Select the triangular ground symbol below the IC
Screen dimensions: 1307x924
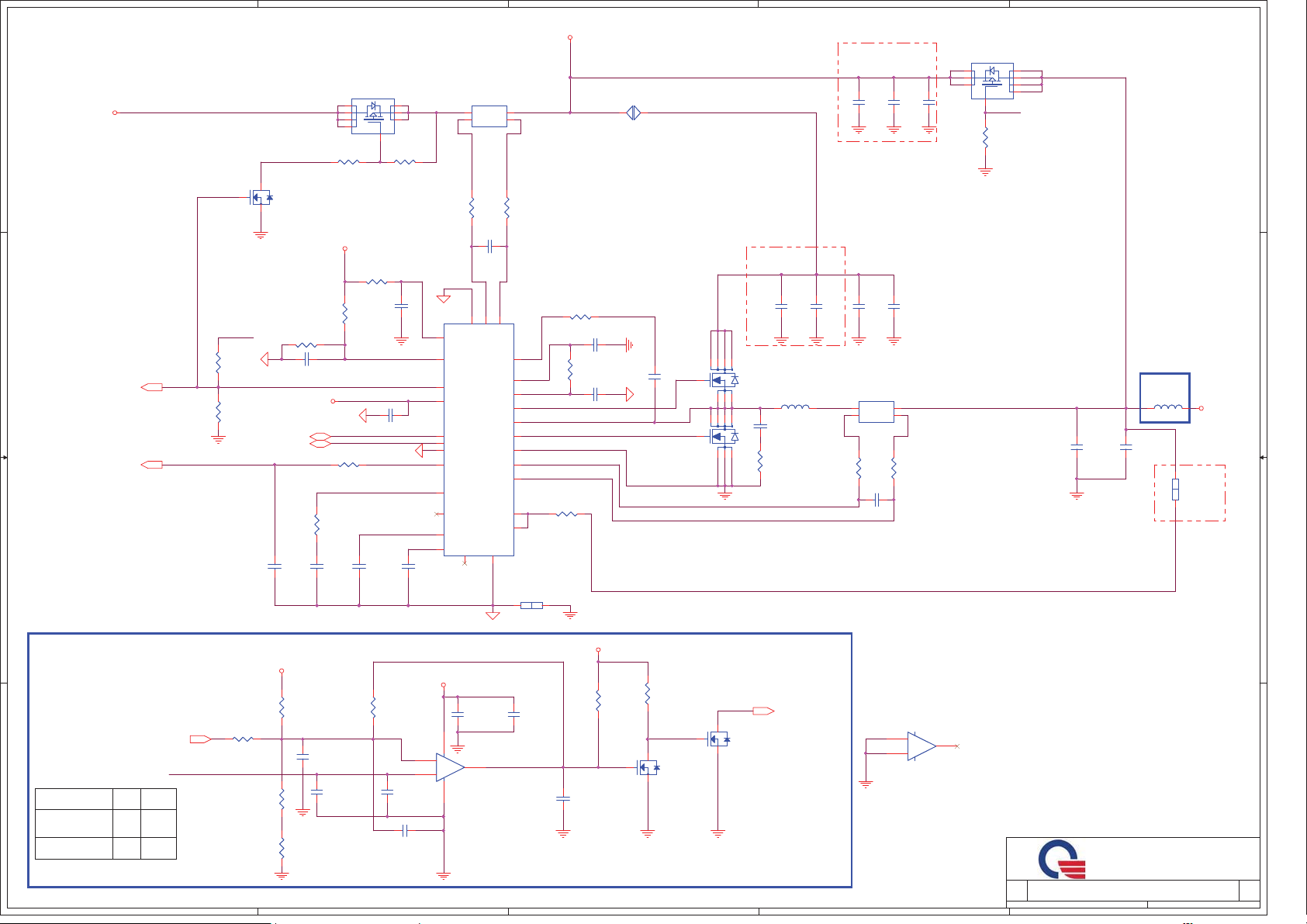click(493, 616)
